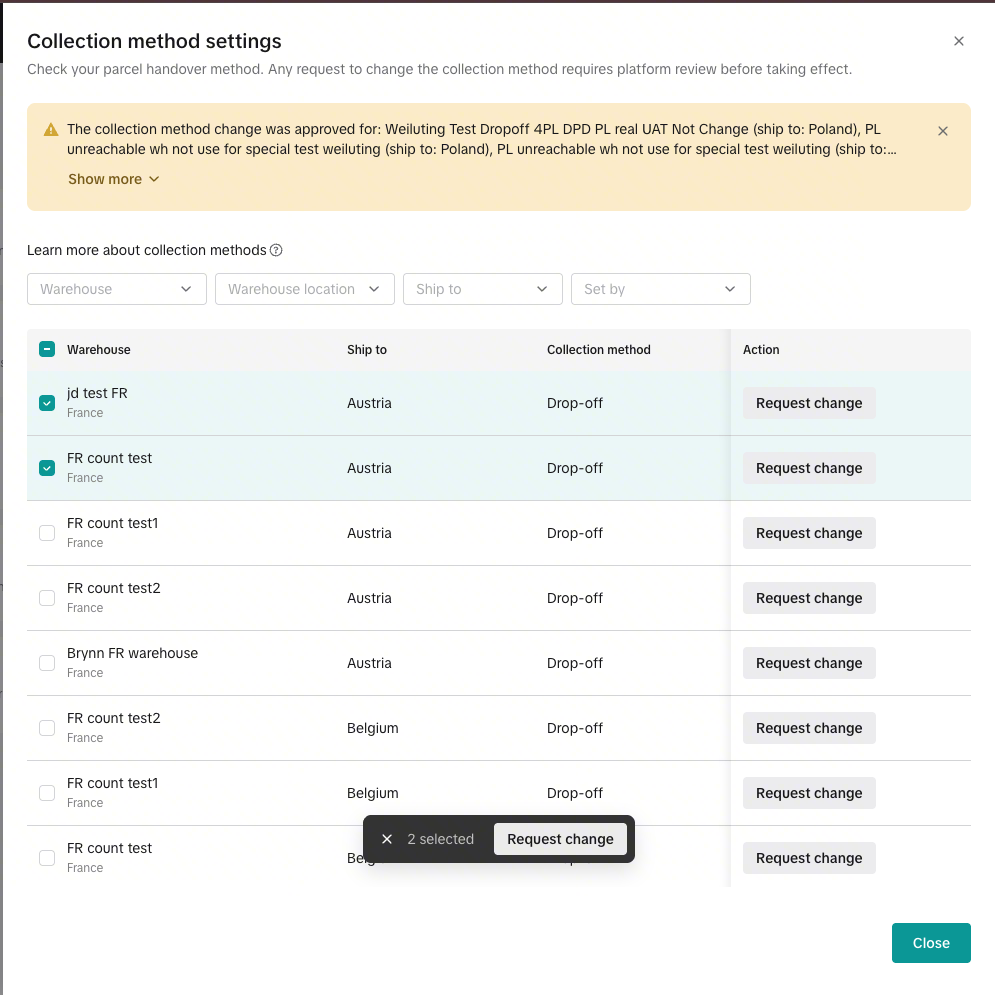
Task: Check the Brynn FR warehouse row
Action: [x=47, y=663]
